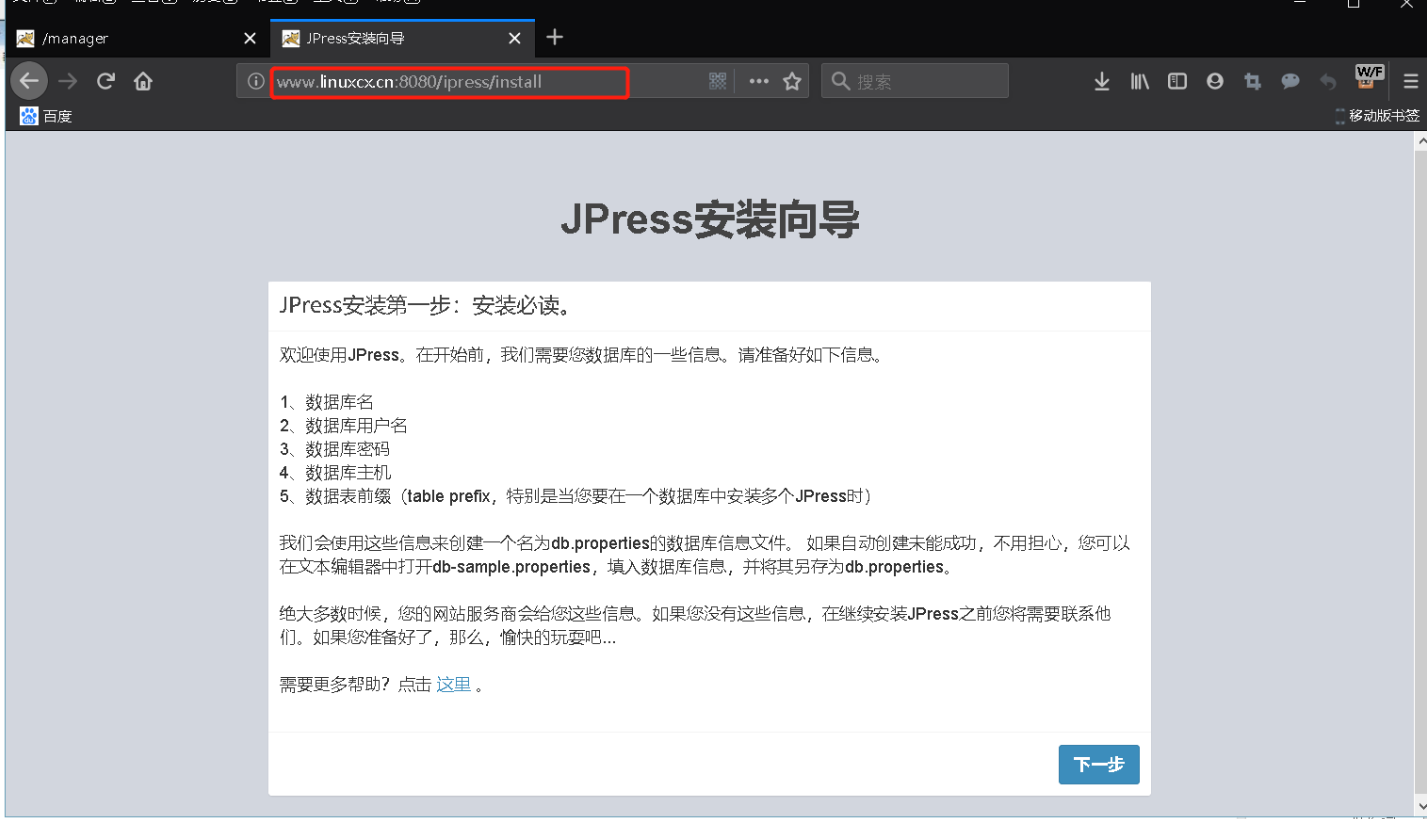This screenshot has width=1427, height=819.
Task: Open the Baidu bookmark
Action: tap(46, 116)
